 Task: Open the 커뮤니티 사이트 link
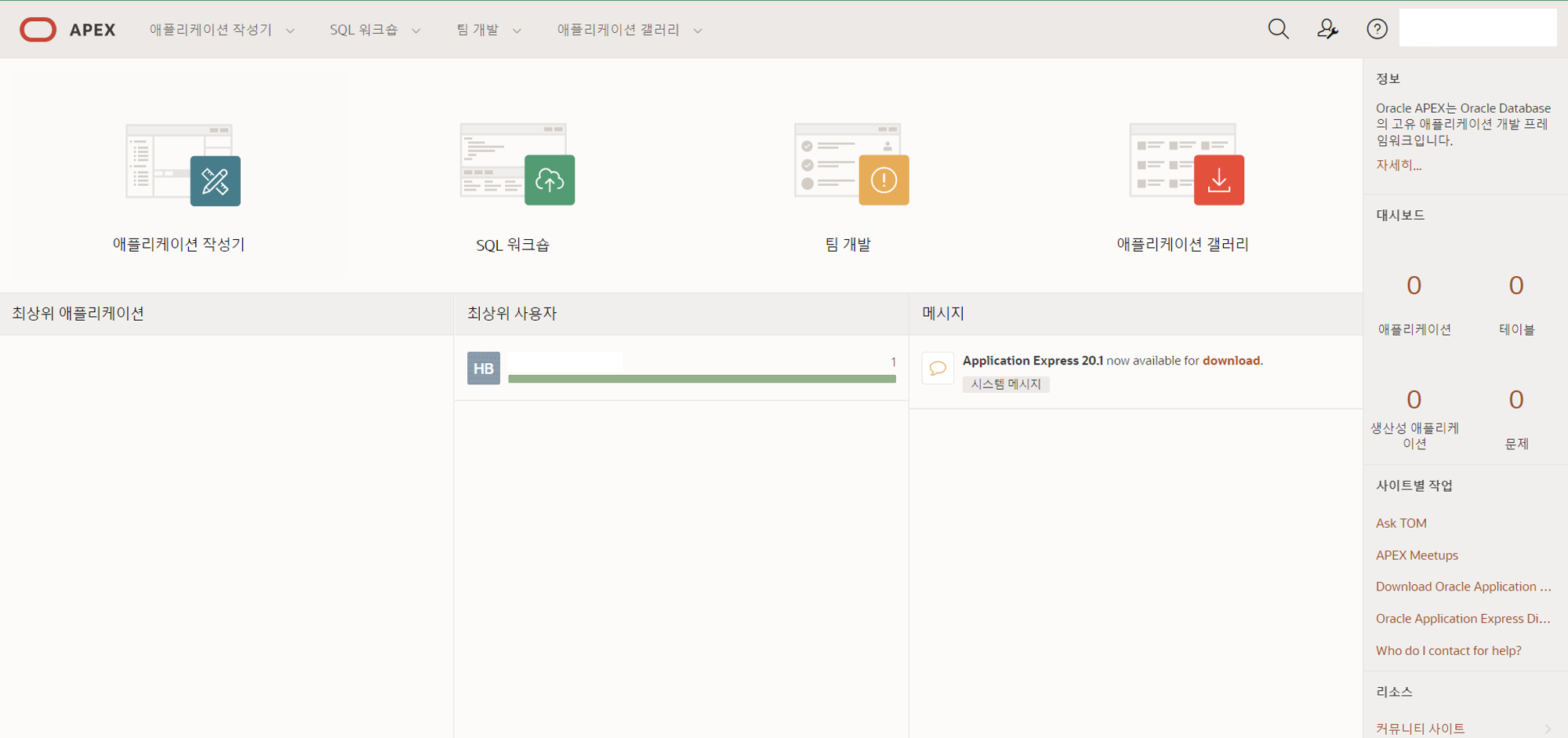(x=1420, y=729)
